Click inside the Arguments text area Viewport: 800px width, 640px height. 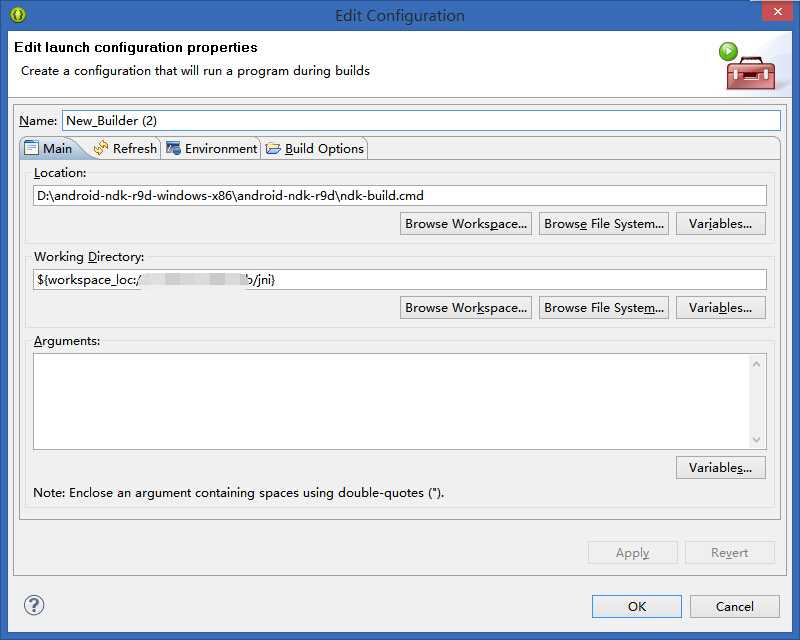coord(391,401)
